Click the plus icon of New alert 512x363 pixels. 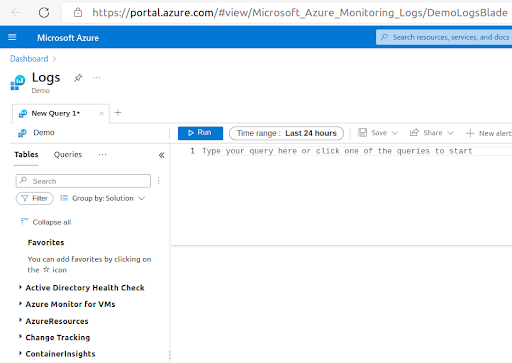470,133
